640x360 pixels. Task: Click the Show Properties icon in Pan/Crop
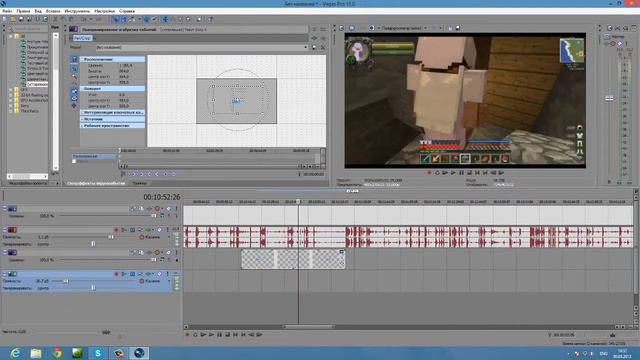tap(74, 60)
